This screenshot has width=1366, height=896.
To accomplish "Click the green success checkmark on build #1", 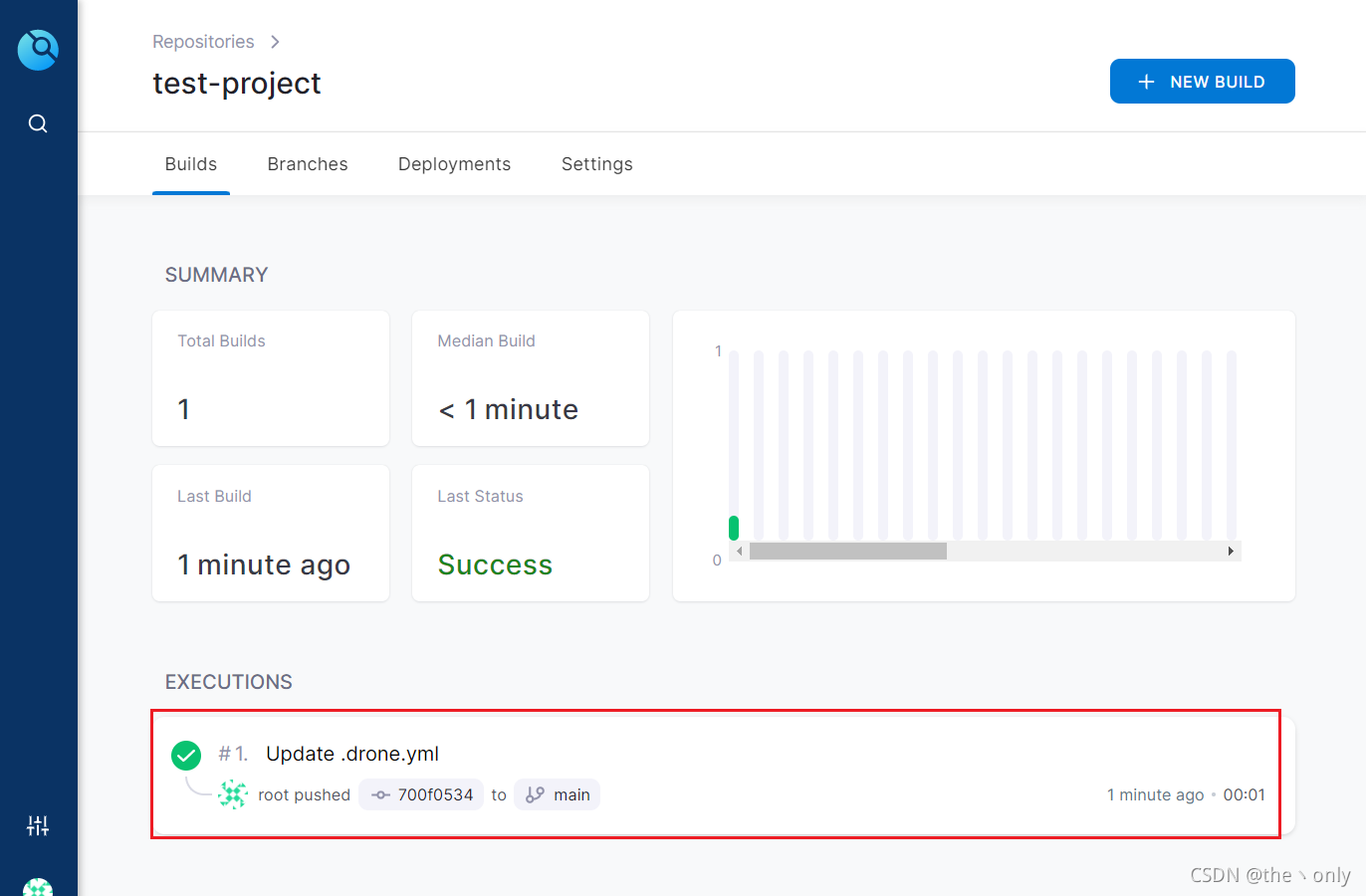I will [185, 755].
